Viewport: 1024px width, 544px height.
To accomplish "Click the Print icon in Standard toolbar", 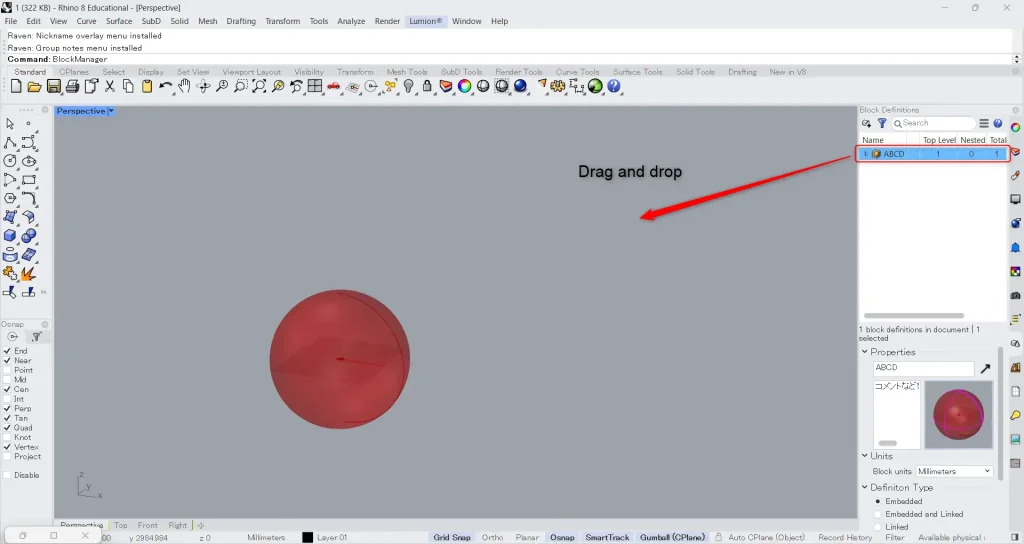I will (73, 87).
